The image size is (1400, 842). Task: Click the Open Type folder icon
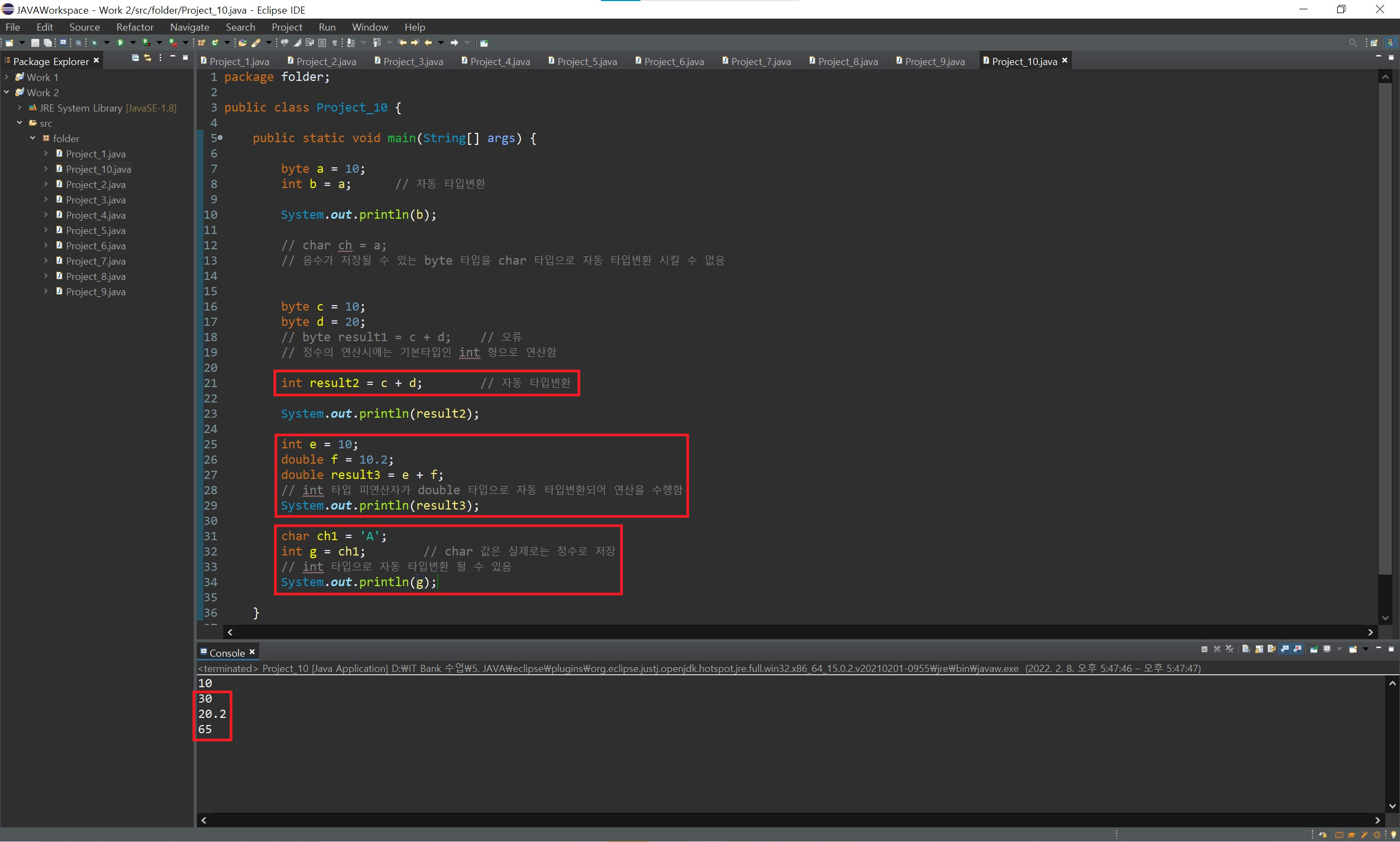(x=242, y=43)
